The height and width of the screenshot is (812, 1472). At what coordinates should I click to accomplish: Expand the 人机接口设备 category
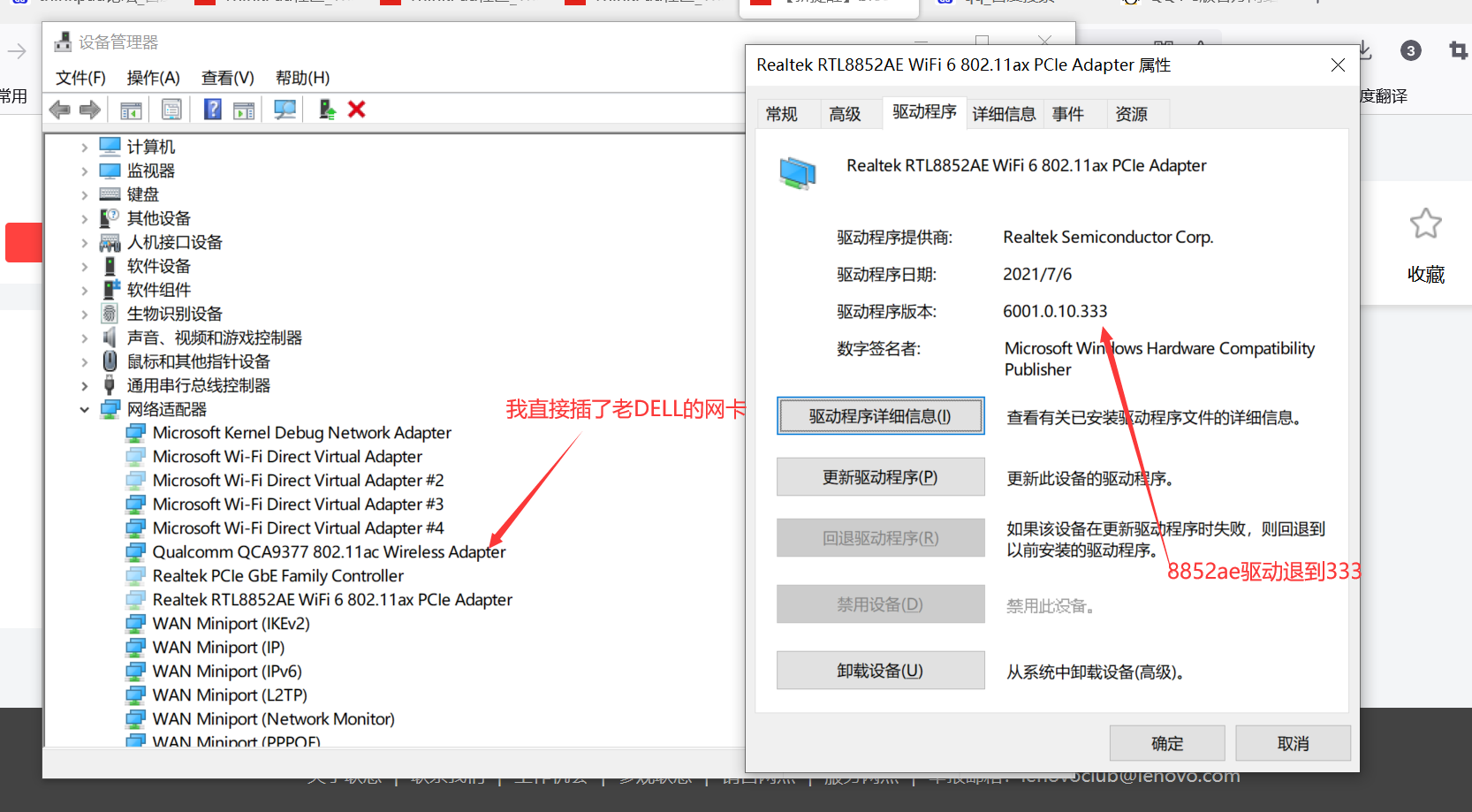[x=85, y=242]
